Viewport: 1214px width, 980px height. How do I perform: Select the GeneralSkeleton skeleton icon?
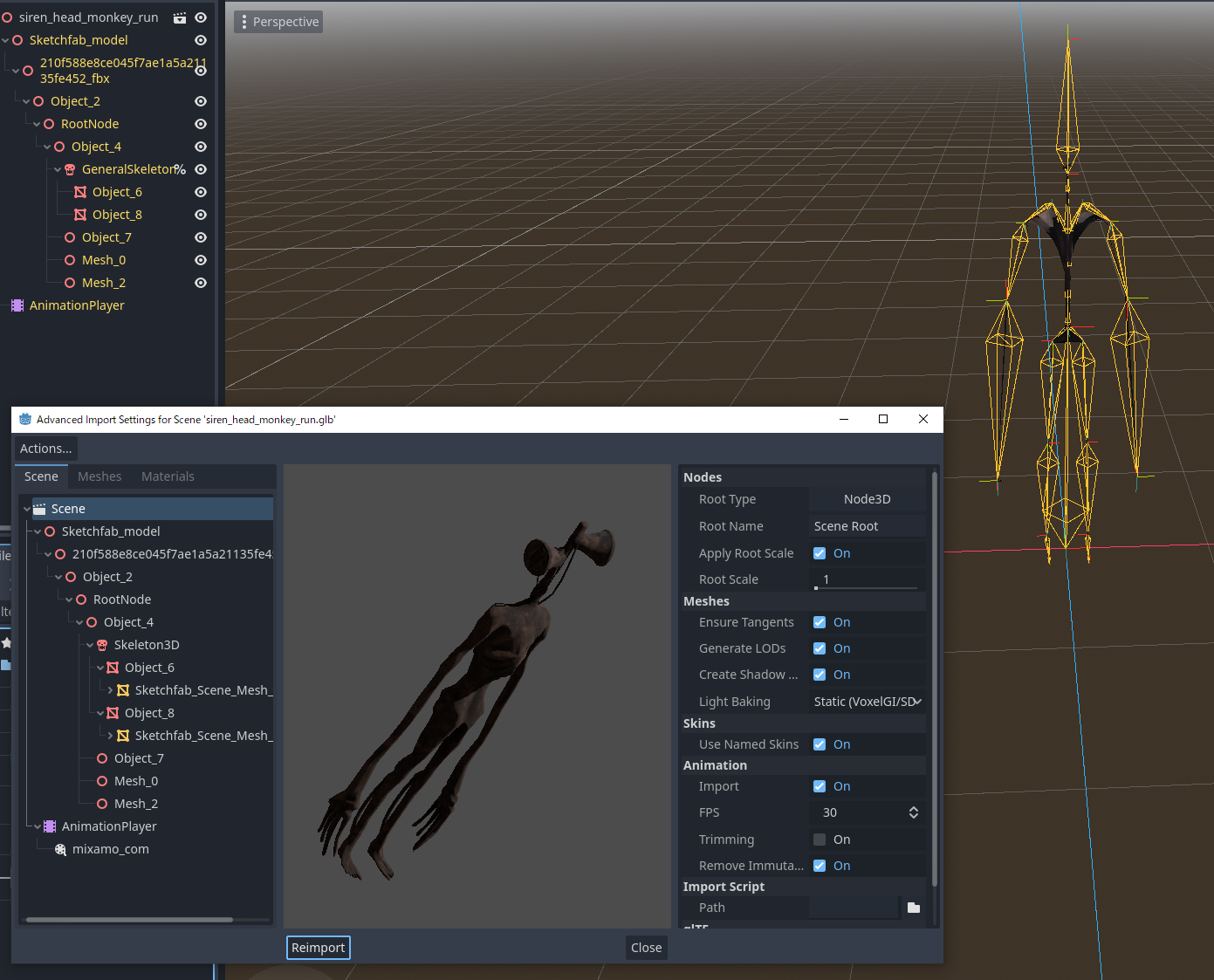69,168
